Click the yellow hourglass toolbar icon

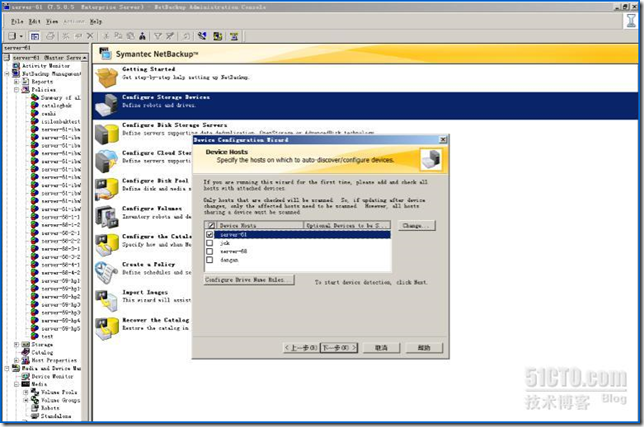pyautogui.click(x=234, y=37)
